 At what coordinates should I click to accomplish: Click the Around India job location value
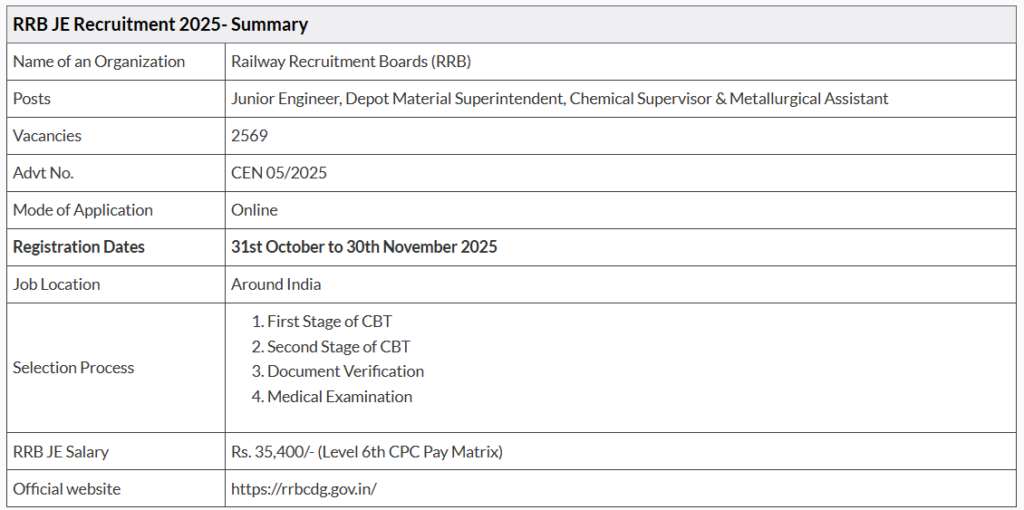click(276, 284)
